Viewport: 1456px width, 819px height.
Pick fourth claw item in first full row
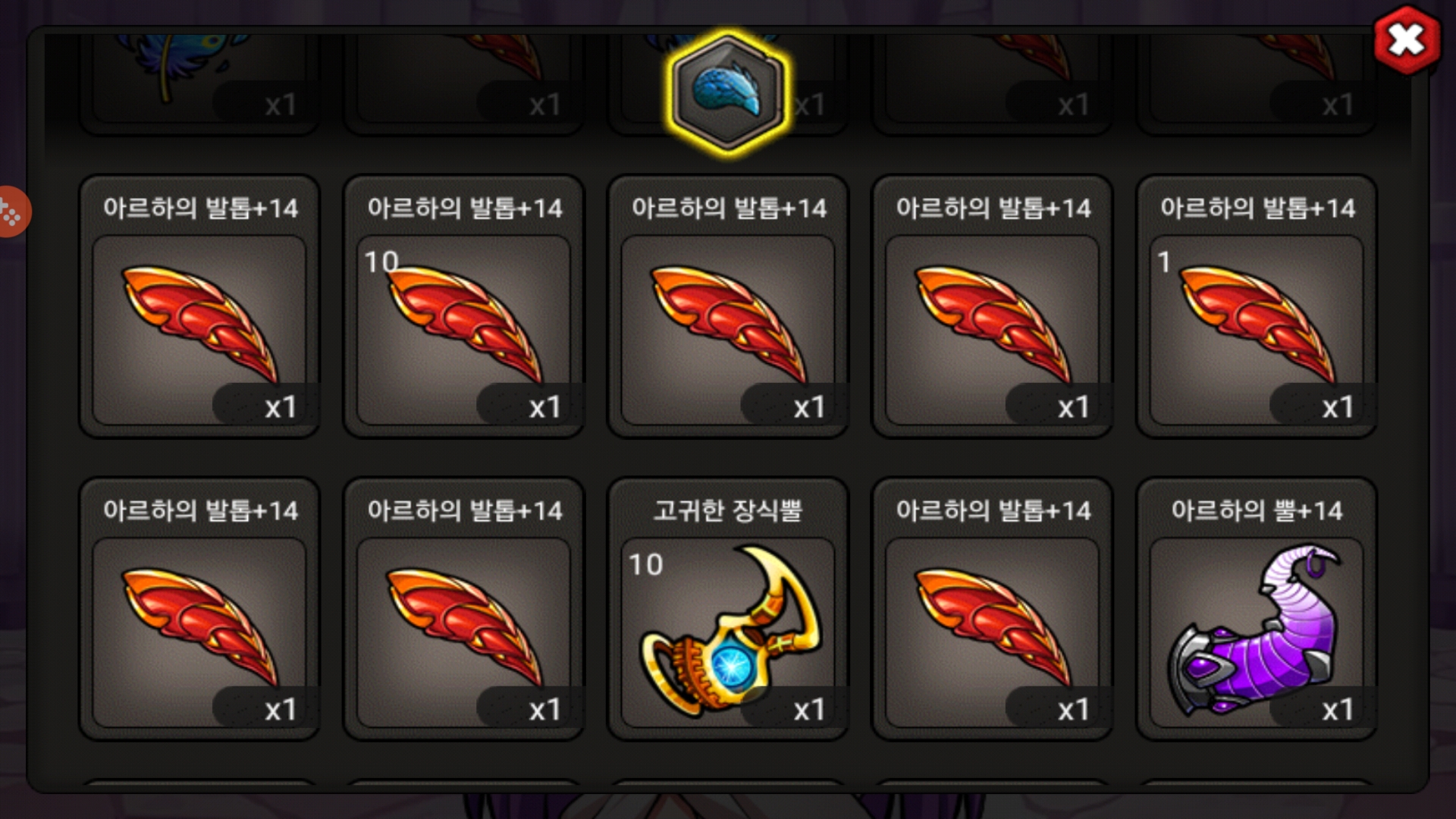[x=992, y=306]
